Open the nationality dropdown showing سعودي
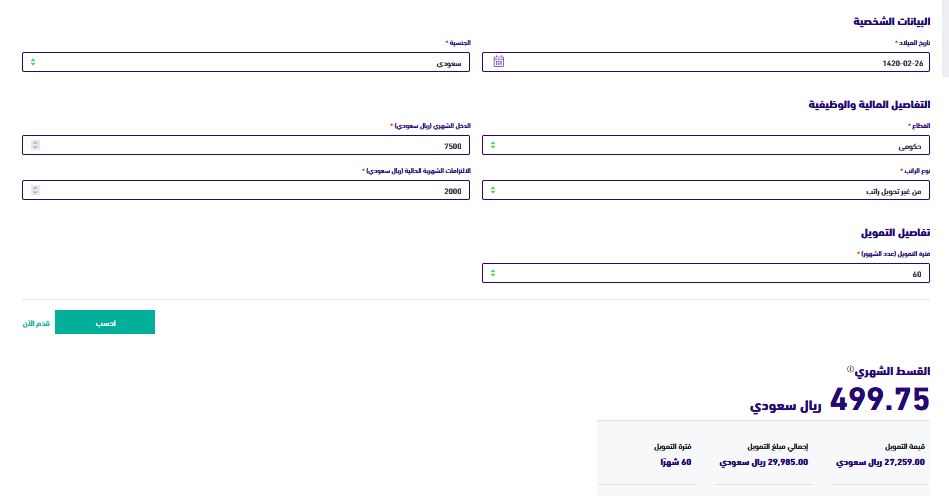Viewport: 949px width, 496px height. click(246, 62)
